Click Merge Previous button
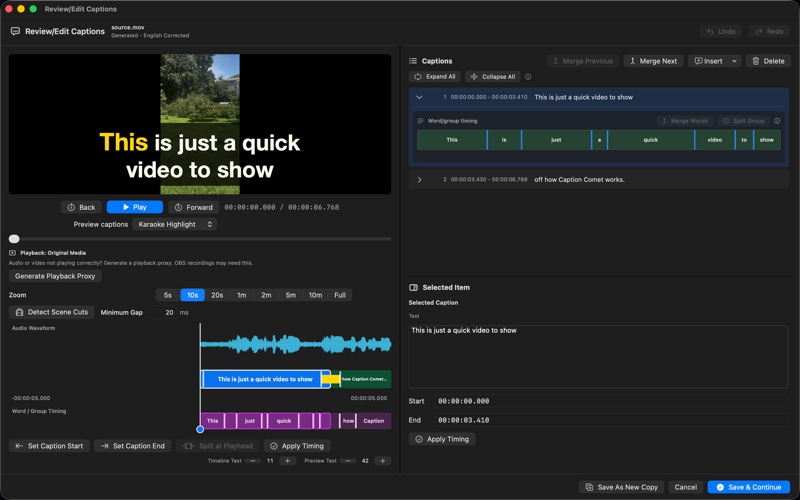 [583, 61]
